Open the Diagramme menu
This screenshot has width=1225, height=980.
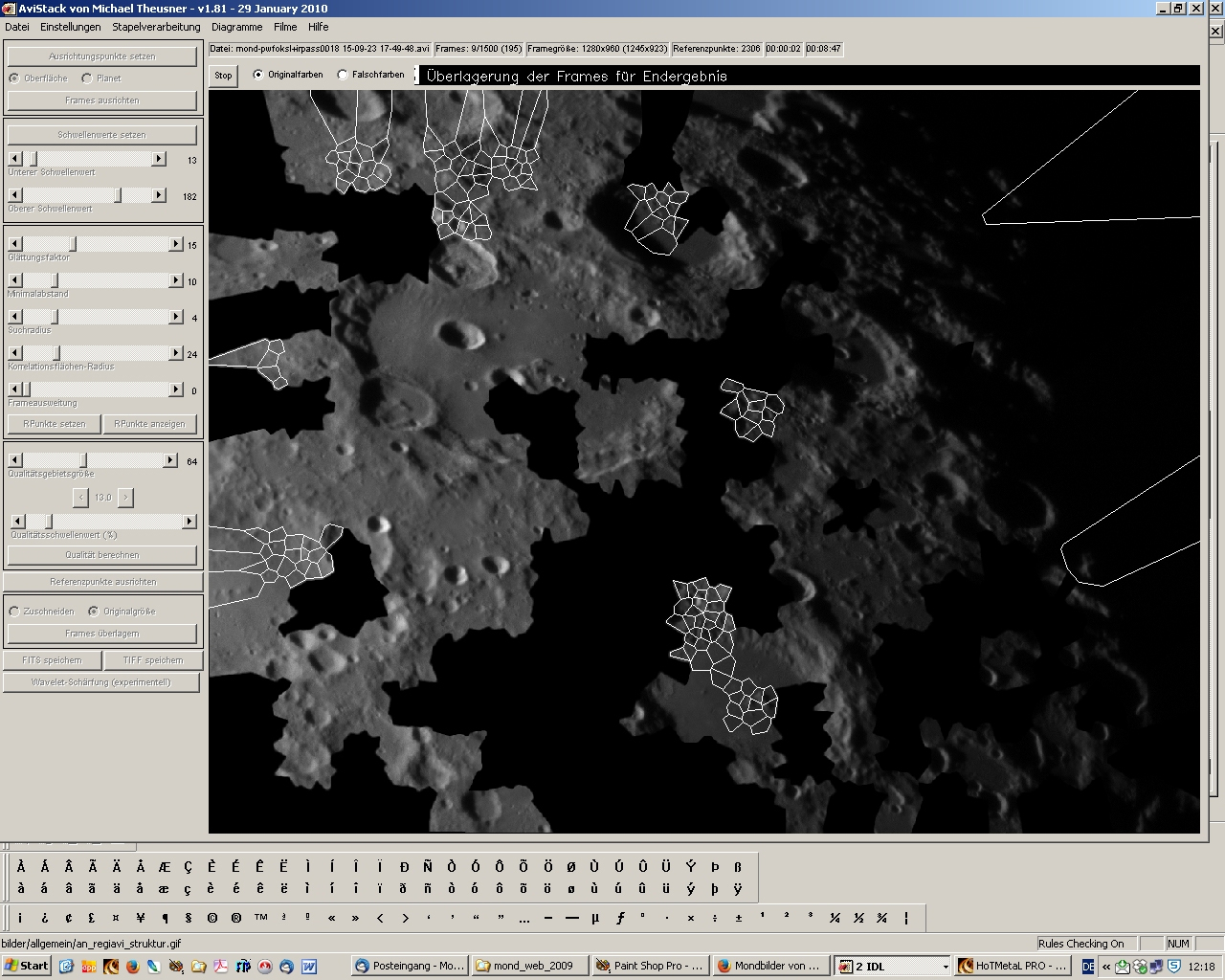[236, 27]
